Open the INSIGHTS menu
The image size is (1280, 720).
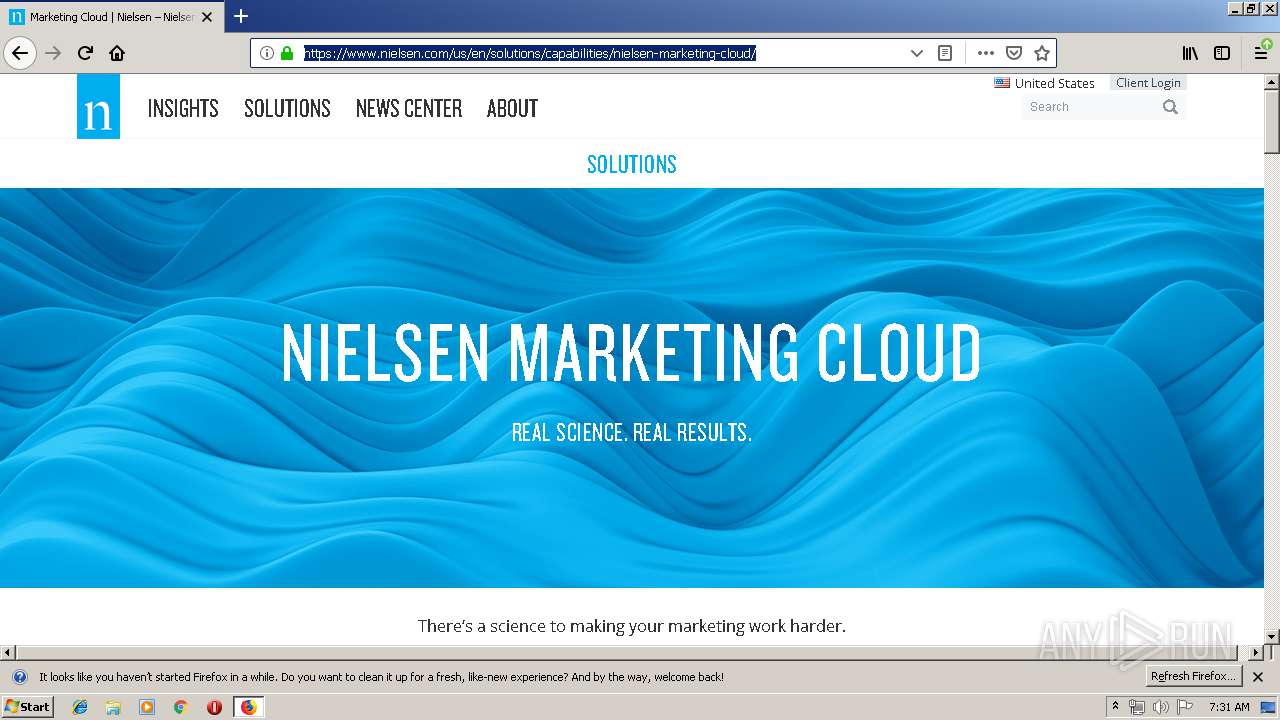(x=183, y=108)
